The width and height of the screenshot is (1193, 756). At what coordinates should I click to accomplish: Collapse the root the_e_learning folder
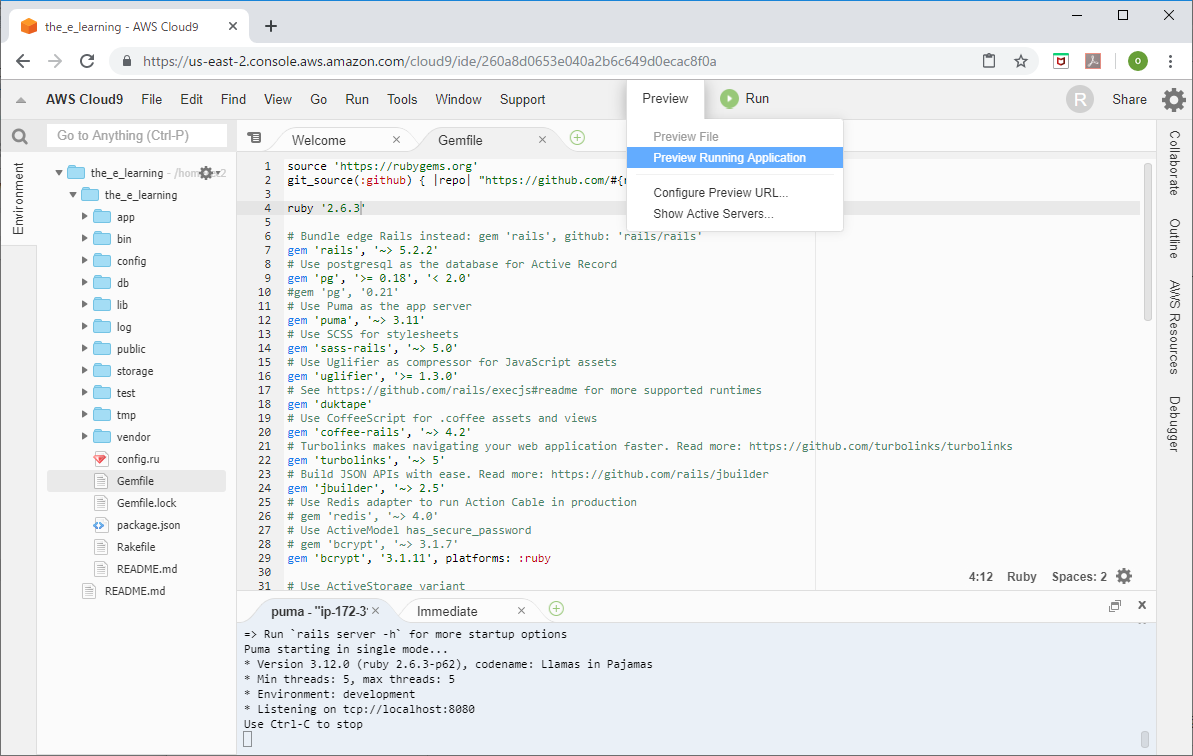[59, 173]
